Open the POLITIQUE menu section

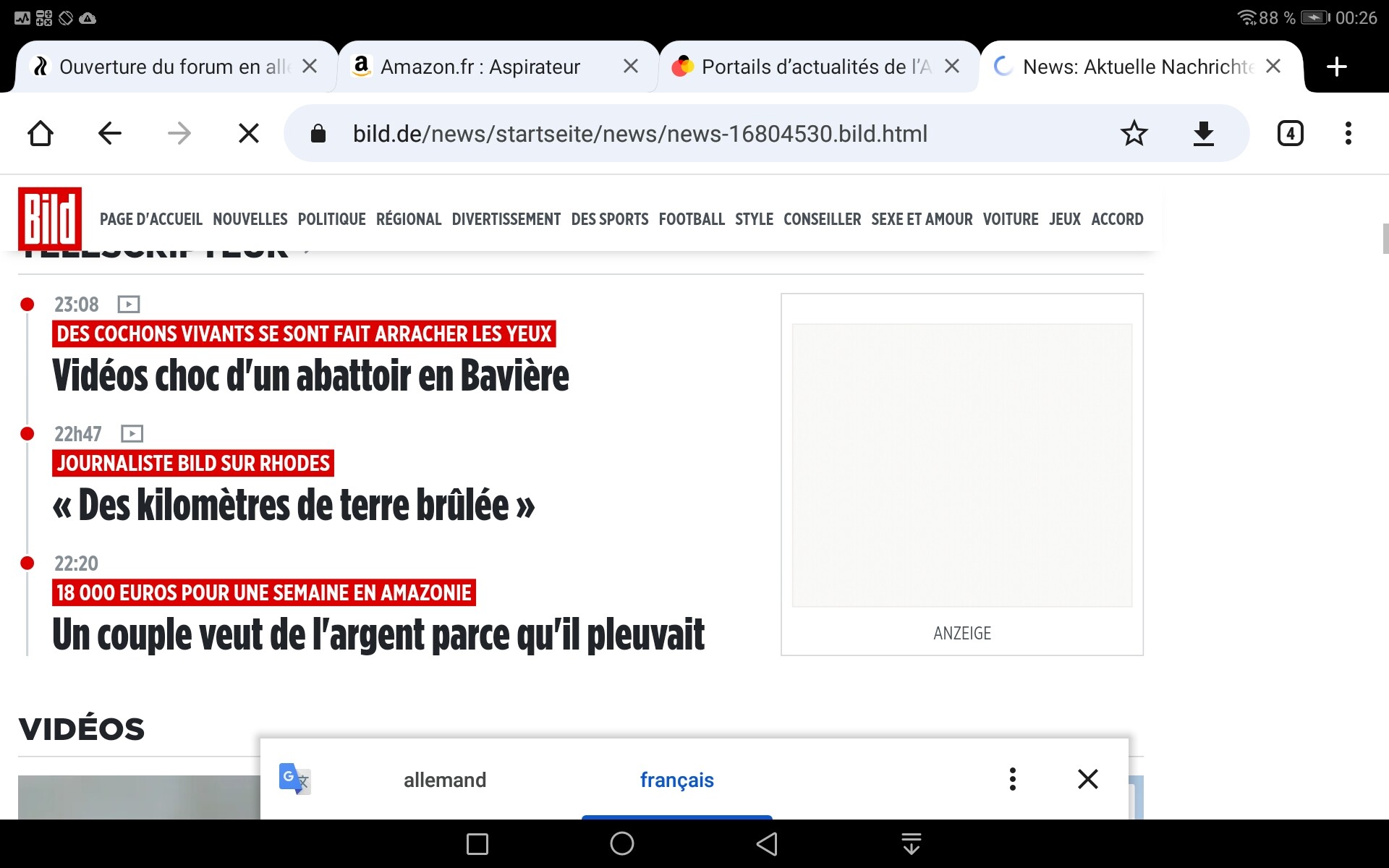pyautogui.click(x=331, y=219)
